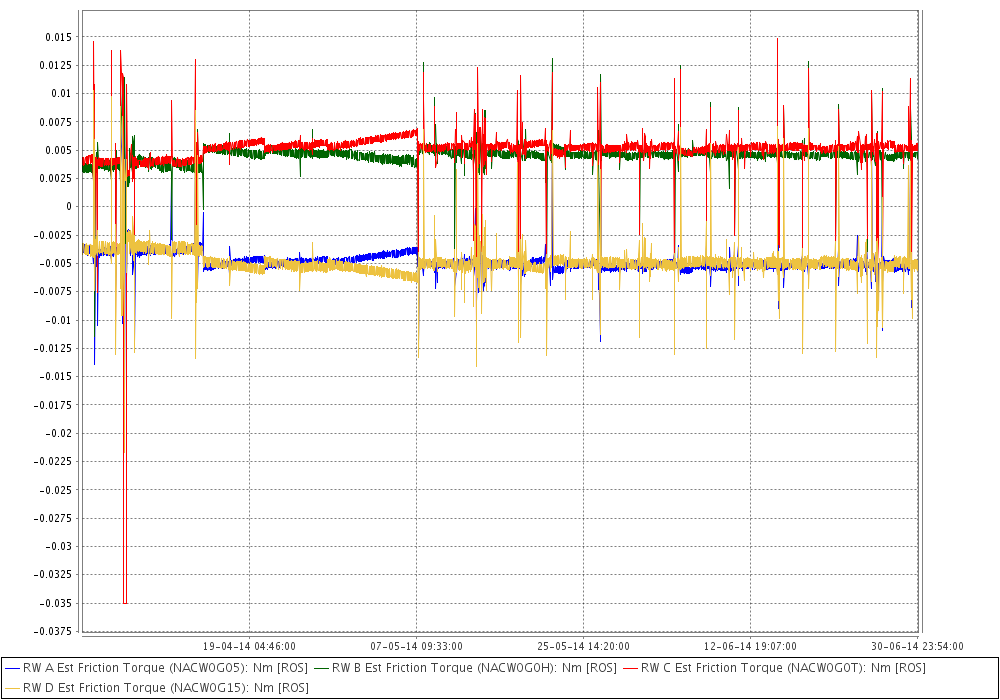The image size is (1000, 700).
Task: Click the yellow line swatch for RW D
Action: pyautogui.click(x=12, y=688)
